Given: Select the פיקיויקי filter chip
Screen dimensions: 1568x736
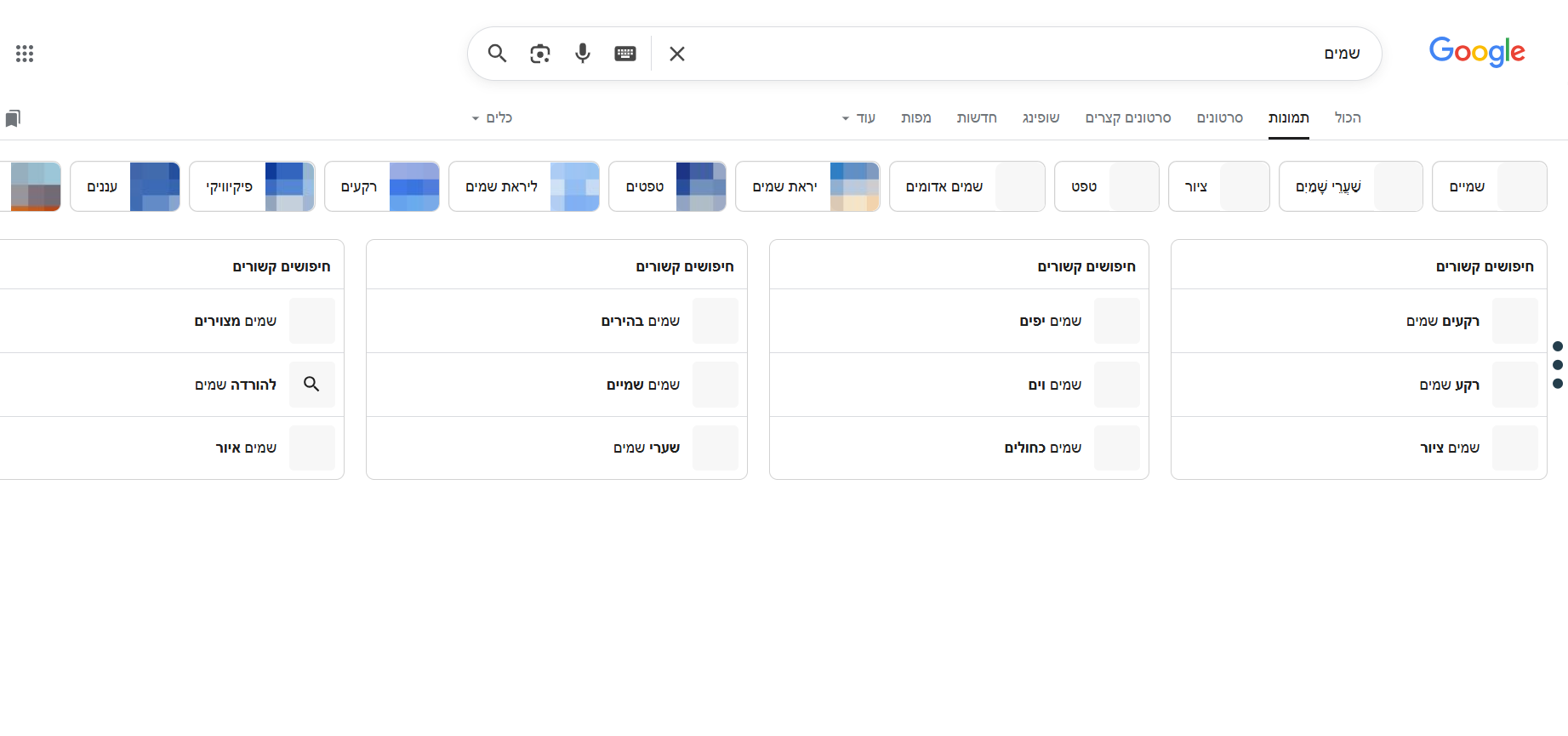Looking at the screenshot, I should 252,186.
